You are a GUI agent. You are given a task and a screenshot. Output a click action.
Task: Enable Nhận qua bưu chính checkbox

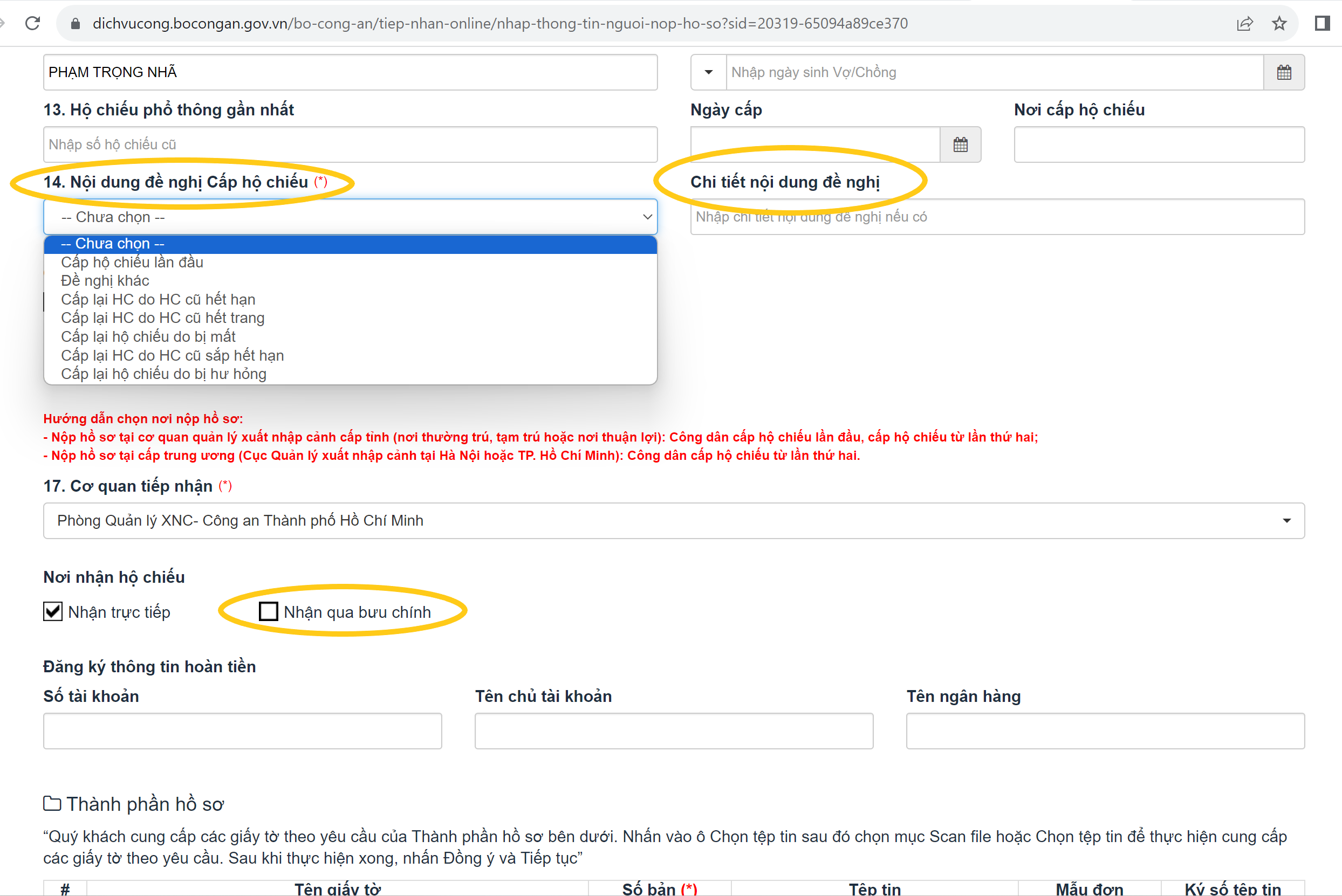tap(269, 611)
